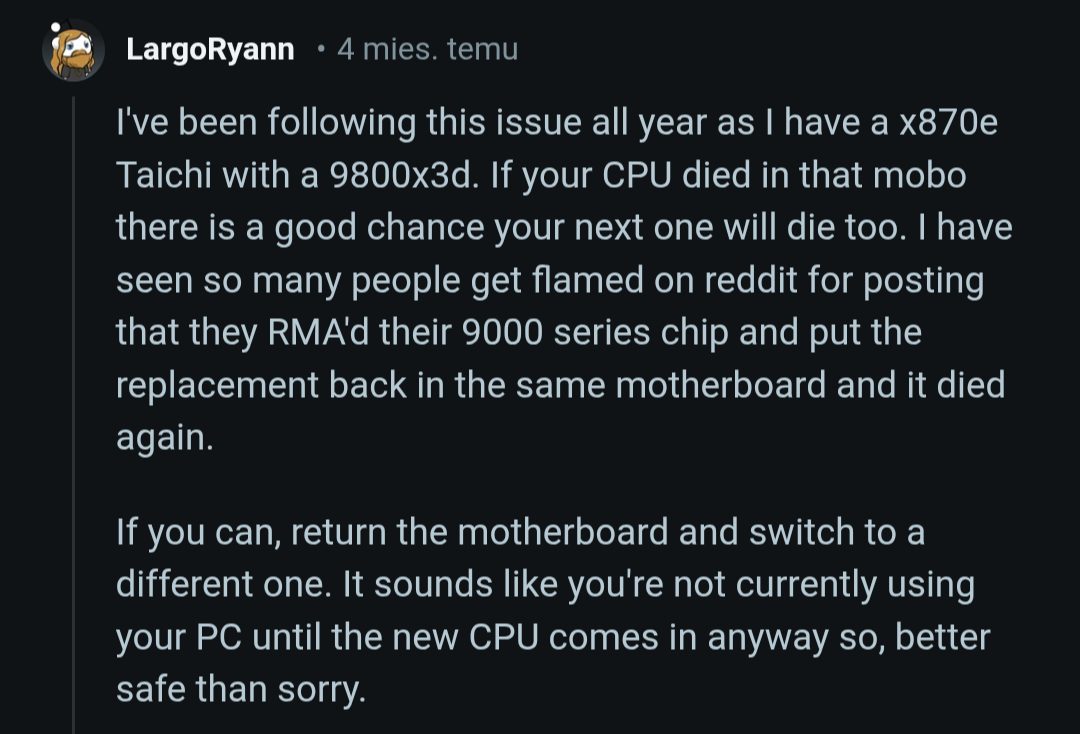Open LargoRyann's profile avatar
Viewport: 1080px width, 734px height.
click(73, 51)
